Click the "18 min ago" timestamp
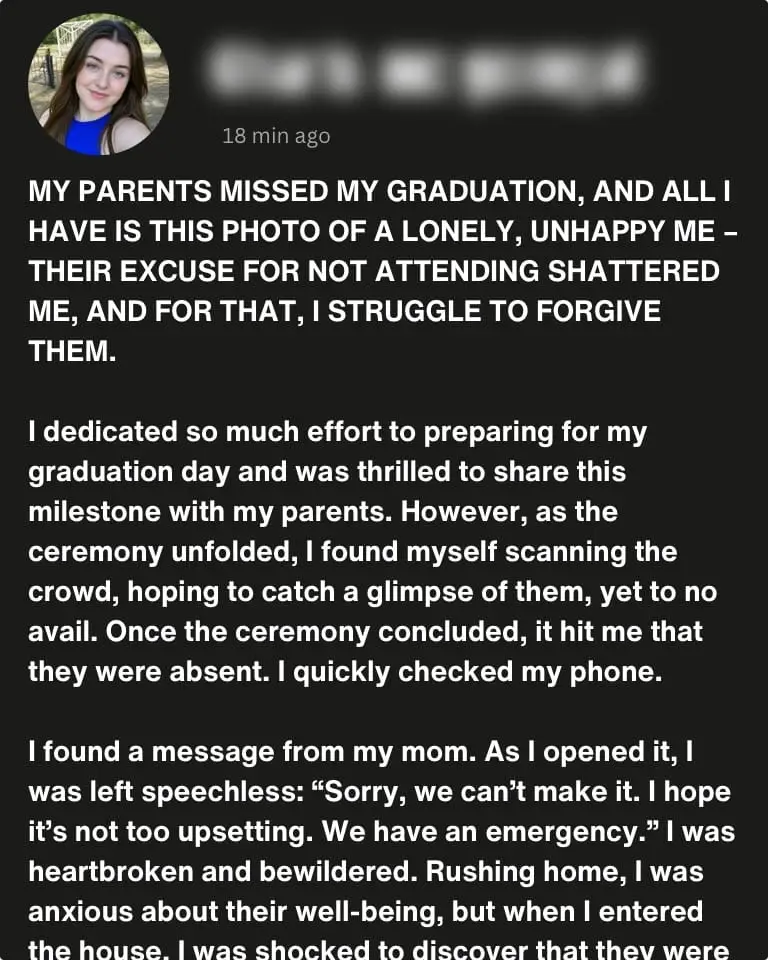The image size is (768, 960). tap(275, 136)
